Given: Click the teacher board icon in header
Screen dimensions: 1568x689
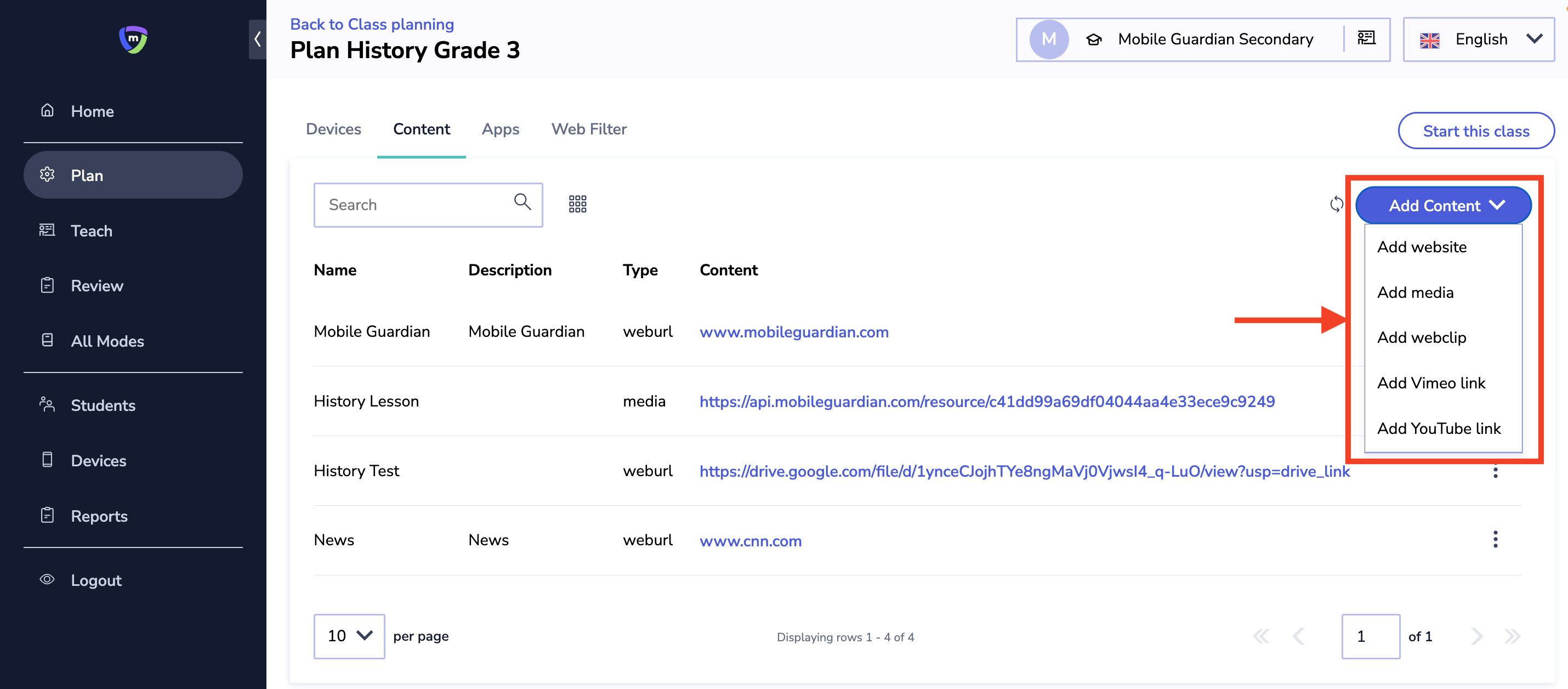Looking at the screenshot, I should (x=1367, y=39).
